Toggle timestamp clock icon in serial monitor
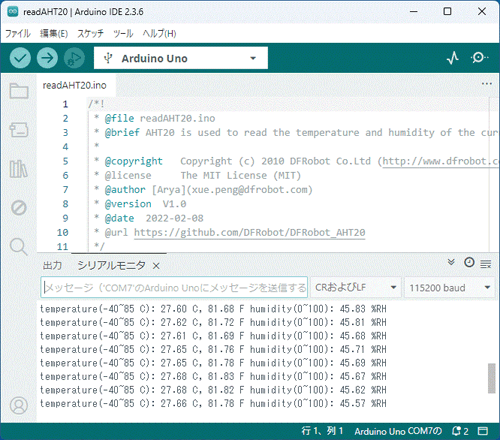This screenshot has height=440, width=500. (x=469, y=262)
